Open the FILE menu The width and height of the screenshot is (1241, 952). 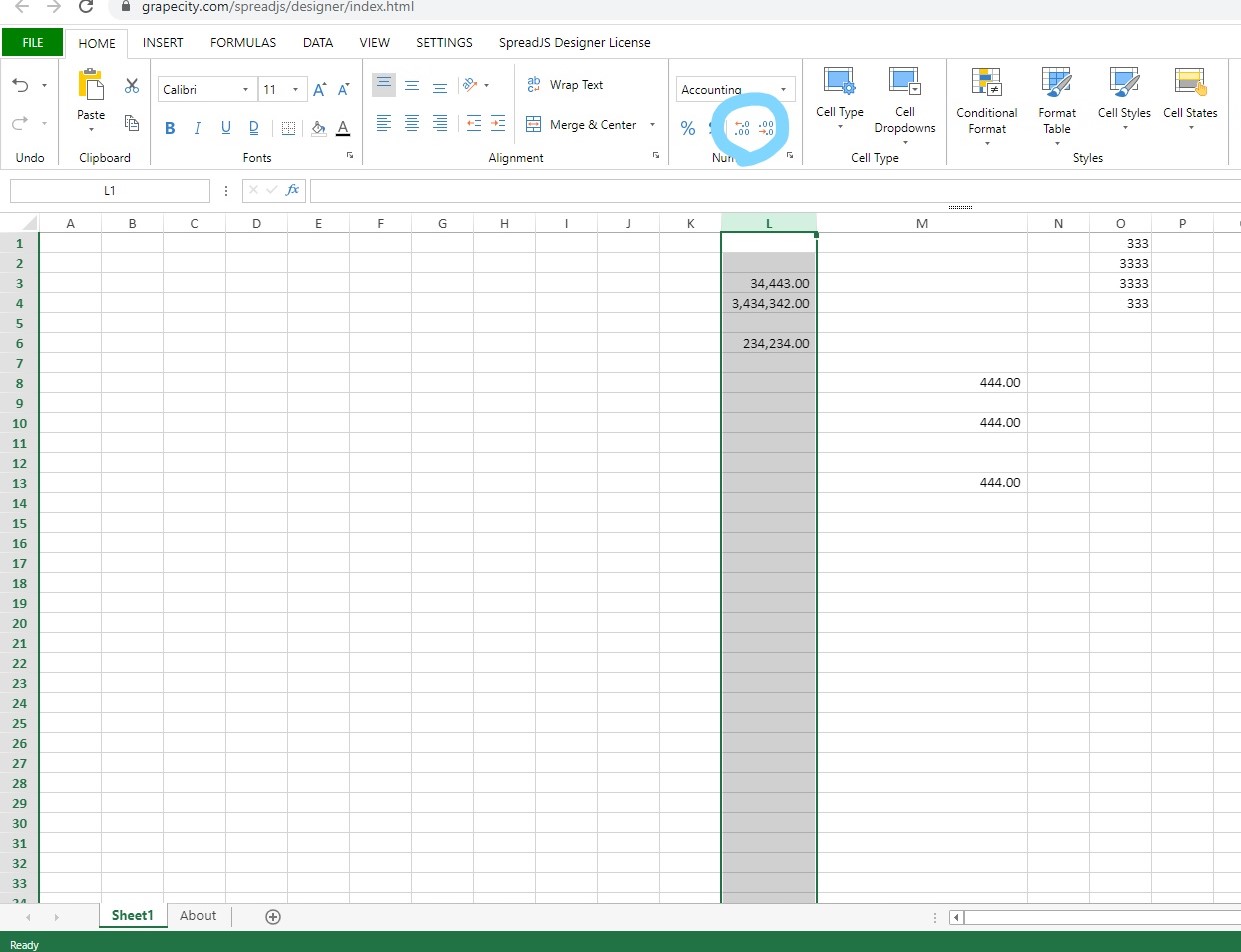point(32,42)
